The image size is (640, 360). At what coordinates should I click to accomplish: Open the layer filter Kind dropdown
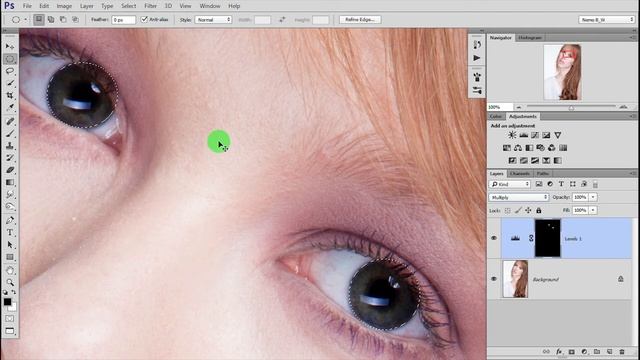click(x=510, y=184)
